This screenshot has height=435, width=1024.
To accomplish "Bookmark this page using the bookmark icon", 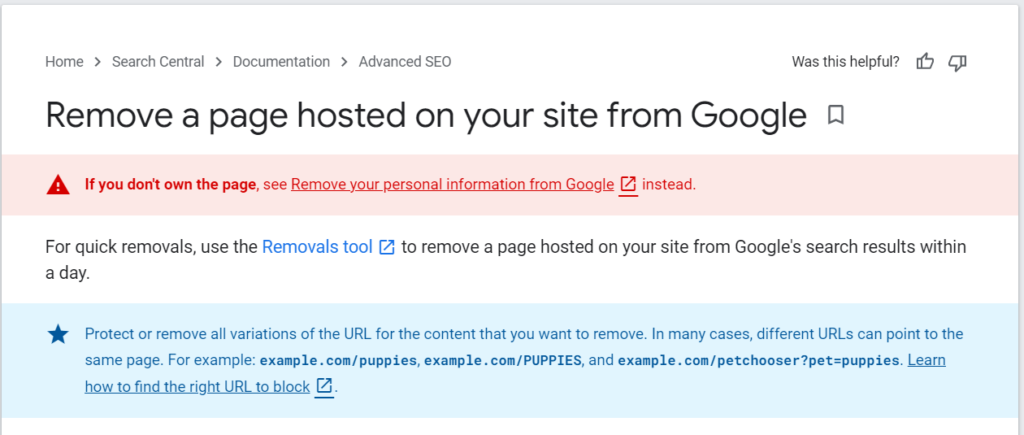I will [x=836, y=116].
